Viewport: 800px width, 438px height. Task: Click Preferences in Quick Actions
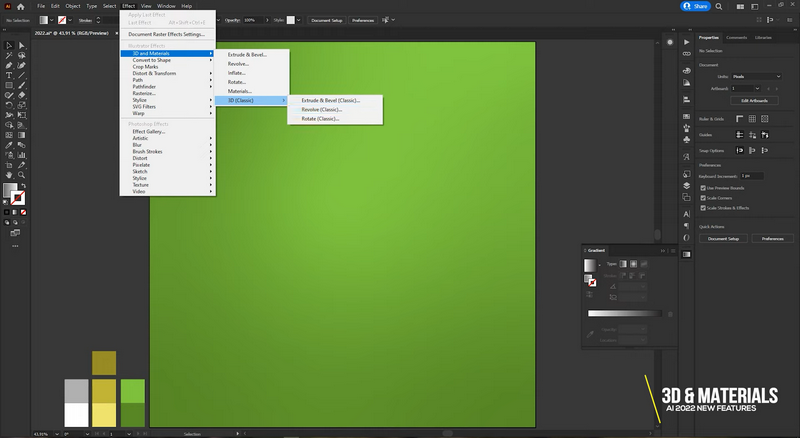coord(772,238)
